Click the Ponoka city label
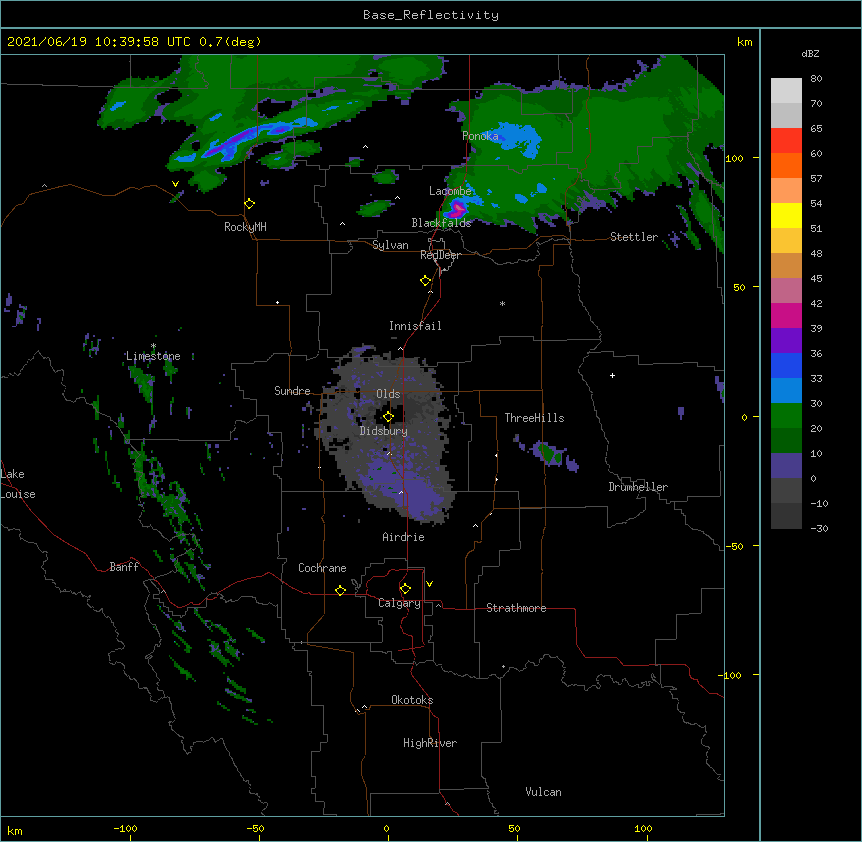 pos(480,136)
